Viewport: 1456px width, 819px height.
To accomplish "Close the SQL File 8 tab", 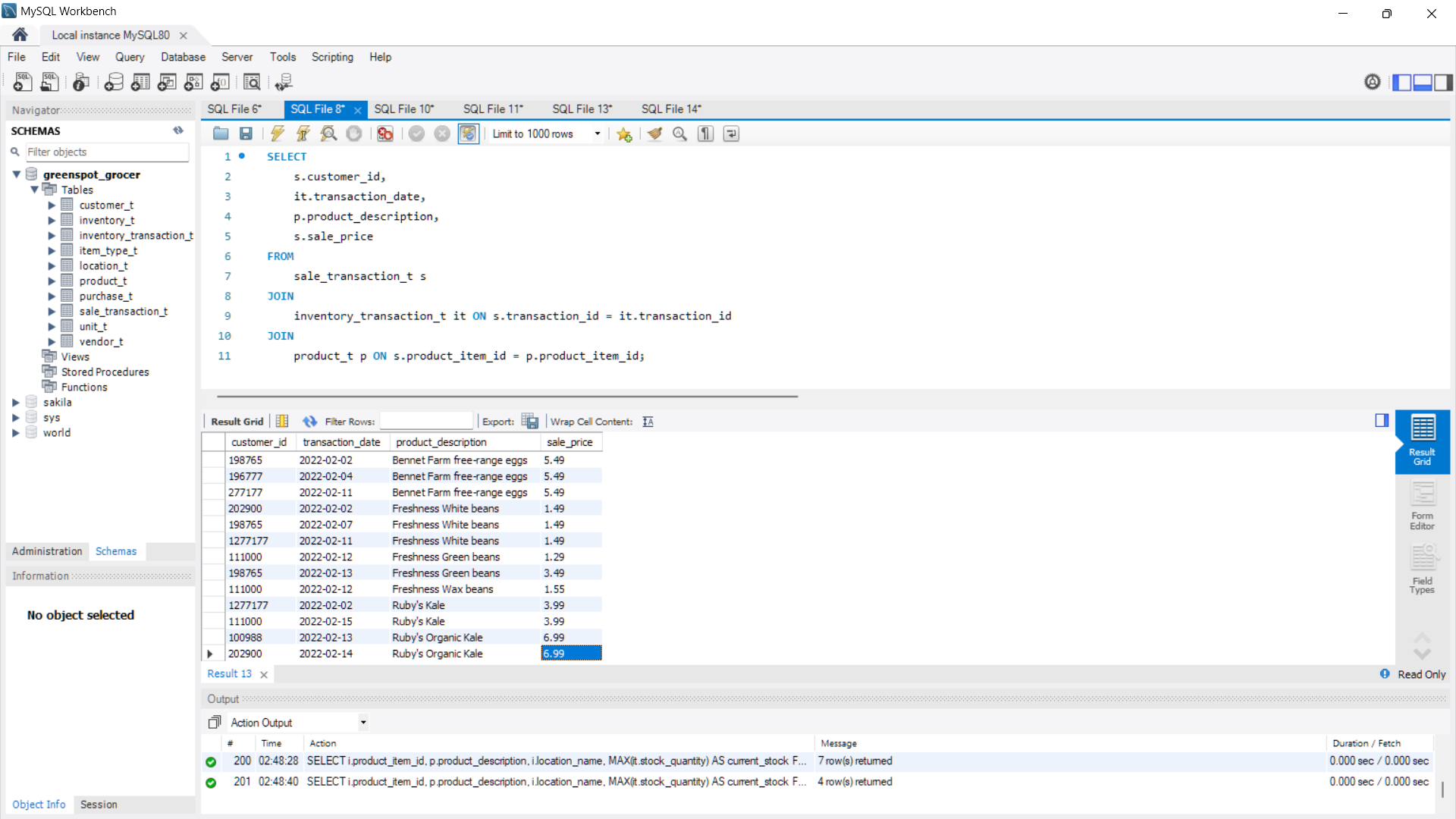I will (x=358, y=110).
